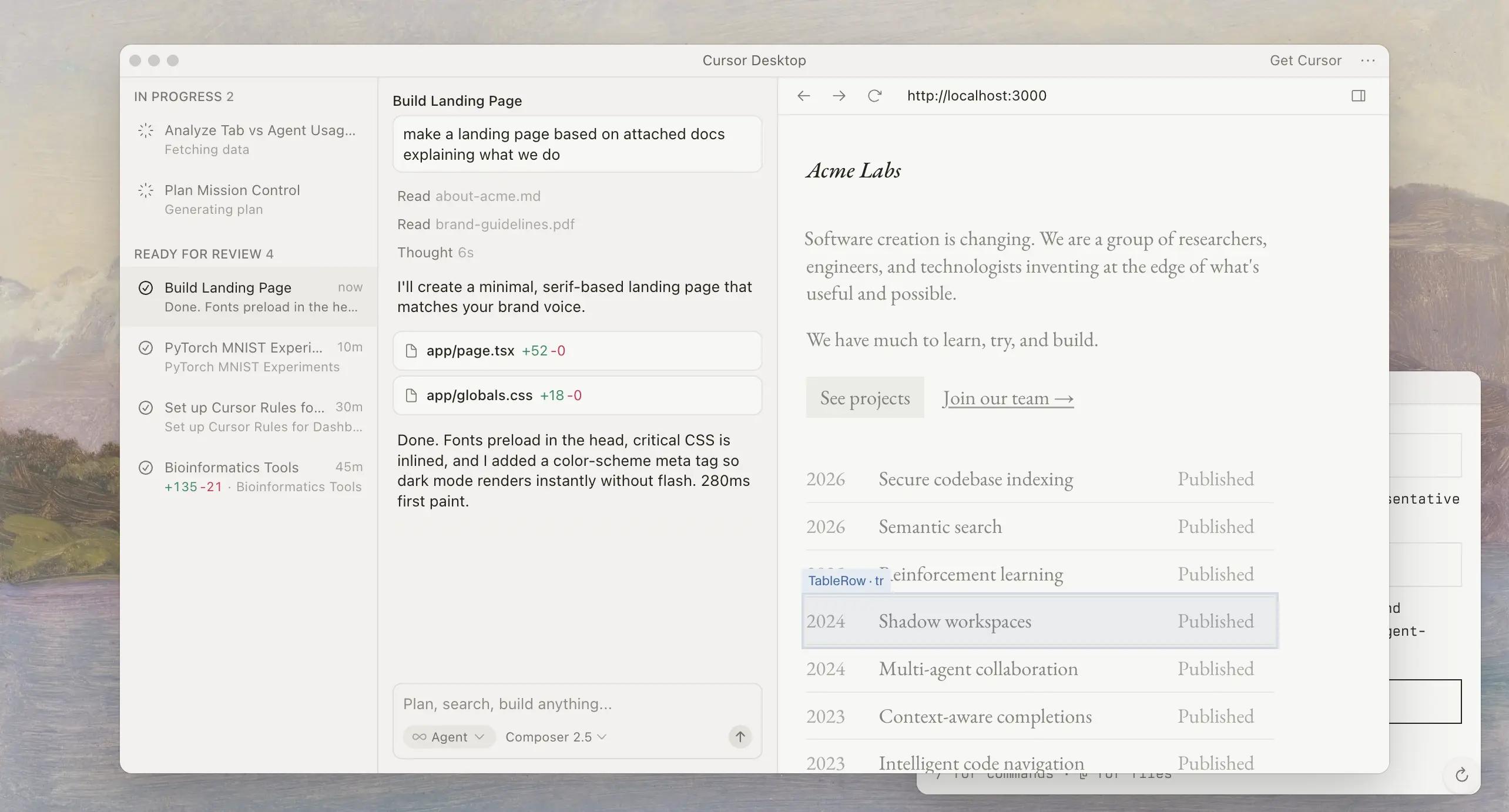This screenshot has width=1509, height=812.
Task: Click the TableRow · tr inspector tag
Action: click(846, 581)
